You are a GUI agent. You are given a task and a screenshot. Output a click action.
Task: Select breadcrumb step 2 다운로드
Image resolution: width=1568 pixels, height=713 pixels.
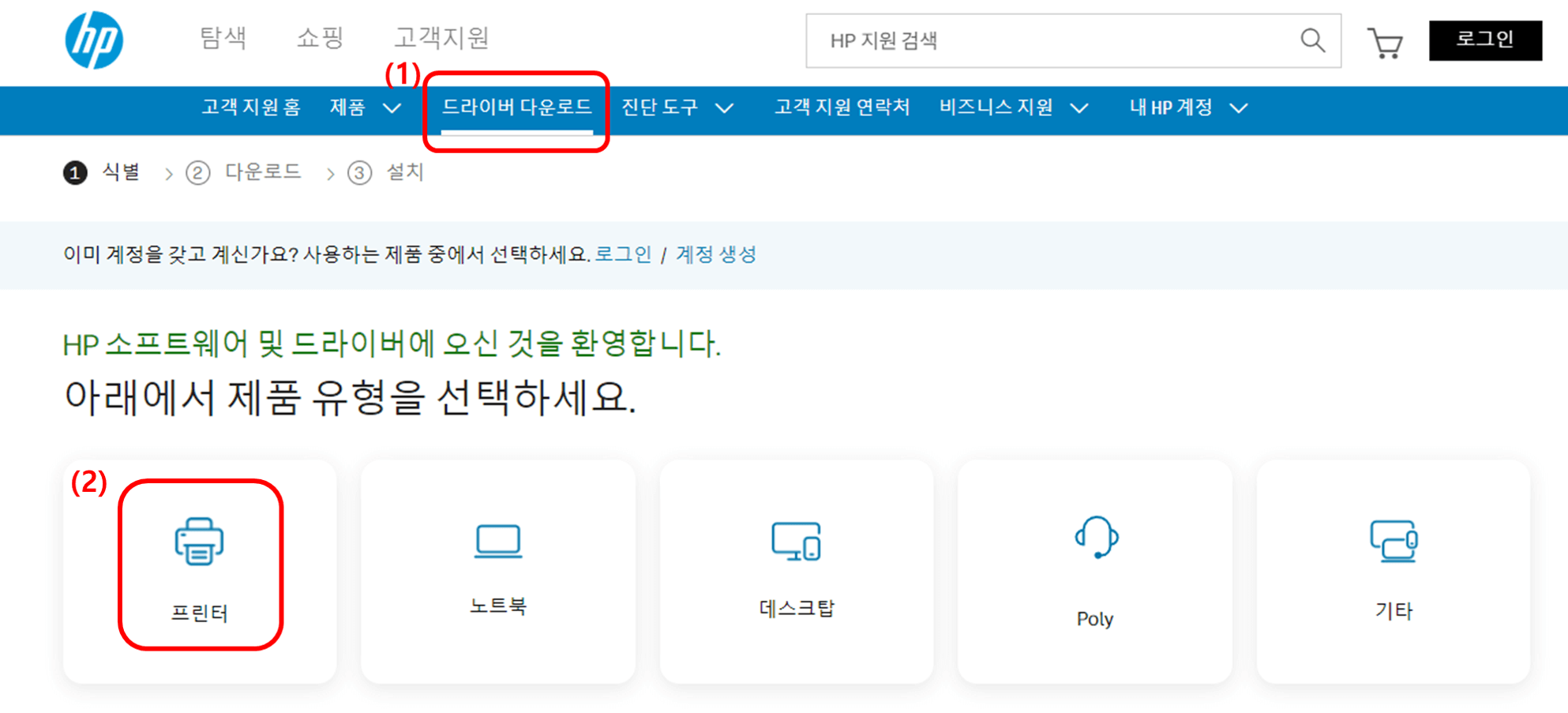tap(244, 172)
